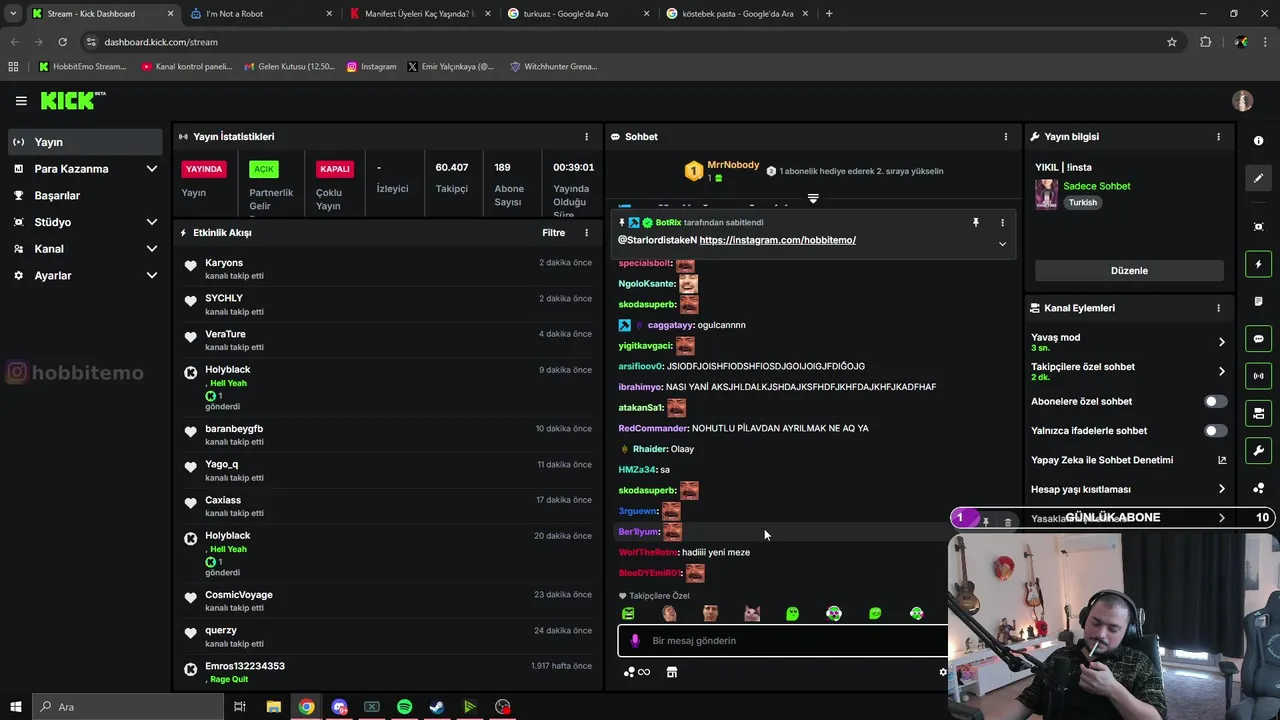
Task: Open Sohbet panel three-dot menu
Action: click(x=1006, y=137)
